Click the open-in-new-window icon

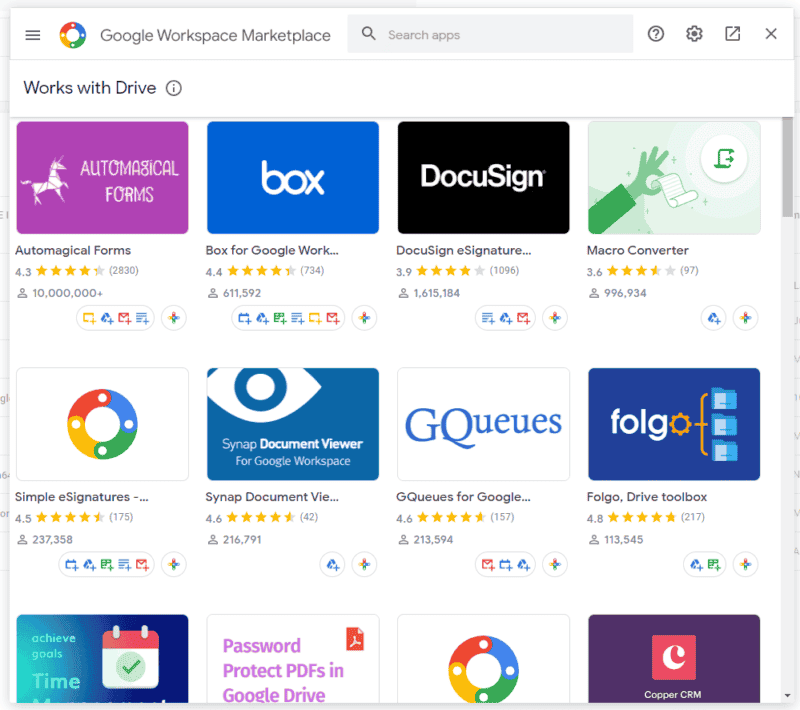732,33
